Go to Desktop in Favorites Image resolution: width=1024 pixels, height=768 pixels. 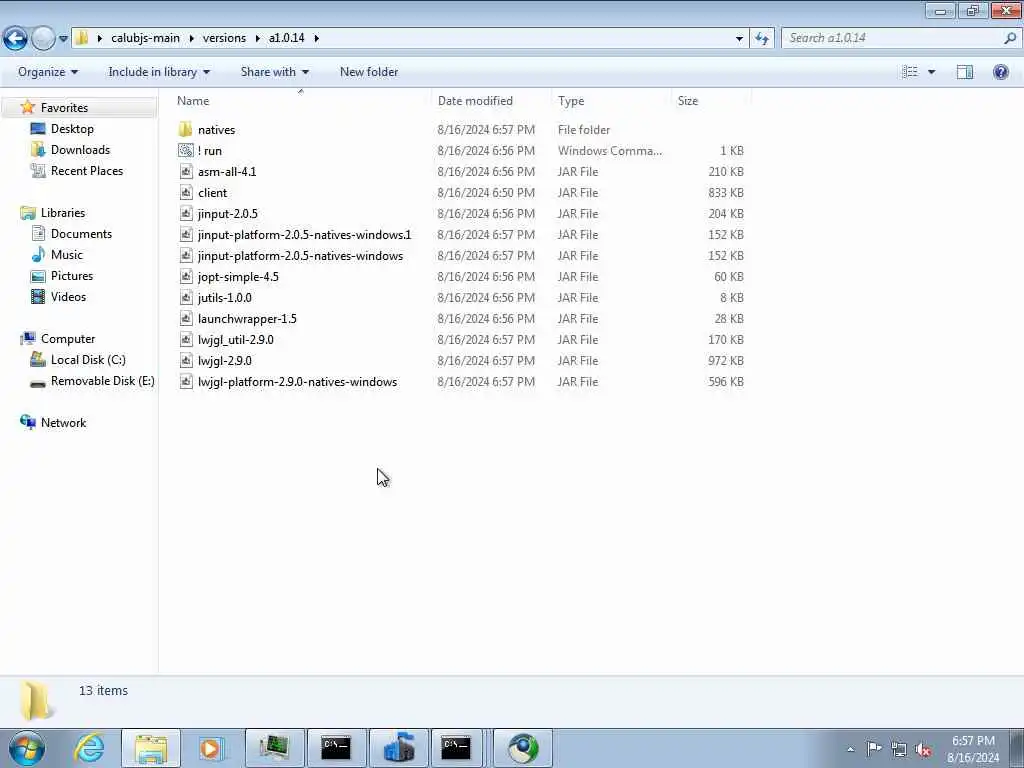coord(72,129)
